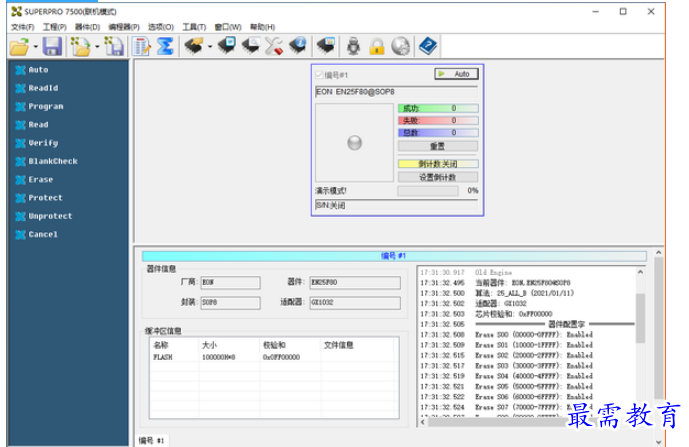Click the 封装 field showing SOP8
689x447 pixels.
230,303
